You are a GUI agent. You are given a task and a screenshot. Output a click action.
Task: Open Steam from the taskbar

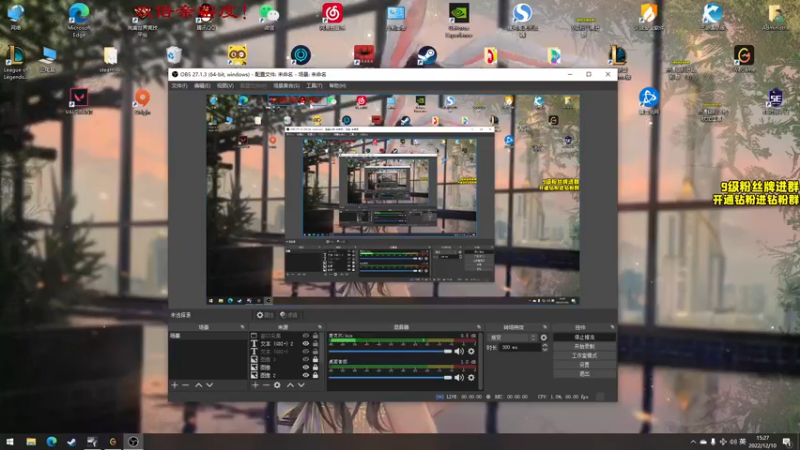[71, 441]
